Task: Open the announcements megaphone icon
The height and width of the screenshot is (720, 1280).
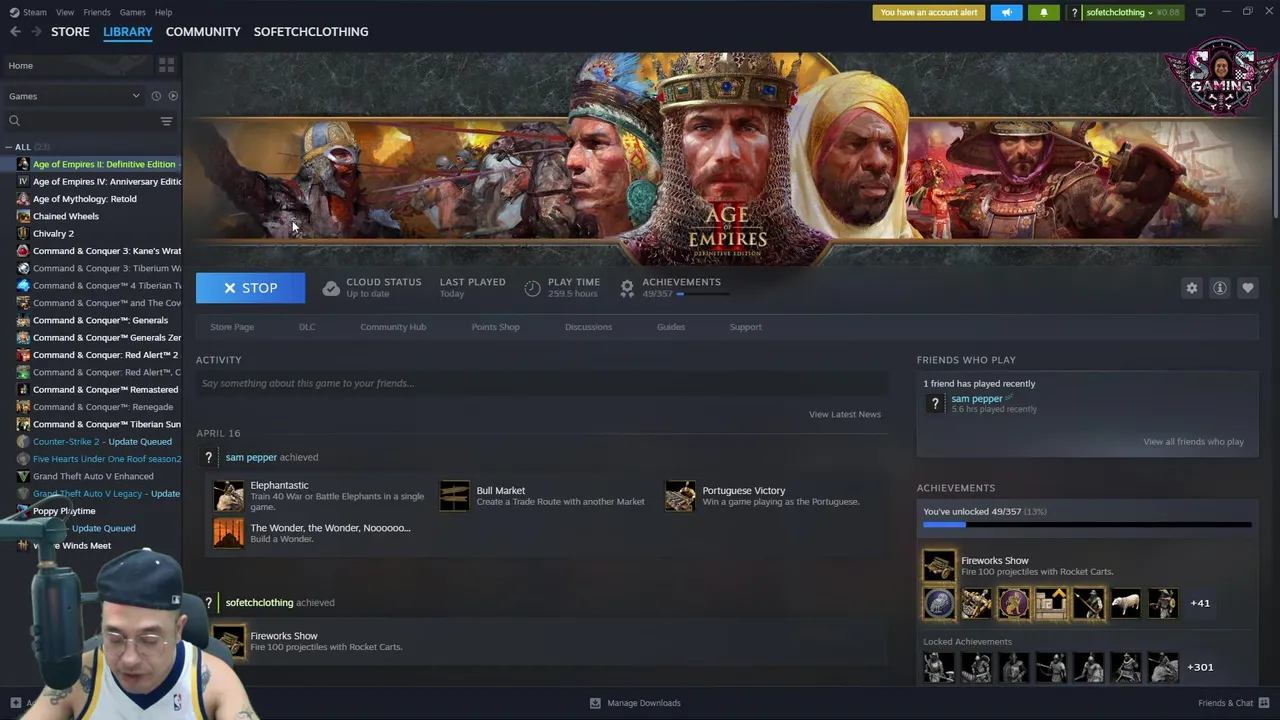Action: click(1006, 12)
